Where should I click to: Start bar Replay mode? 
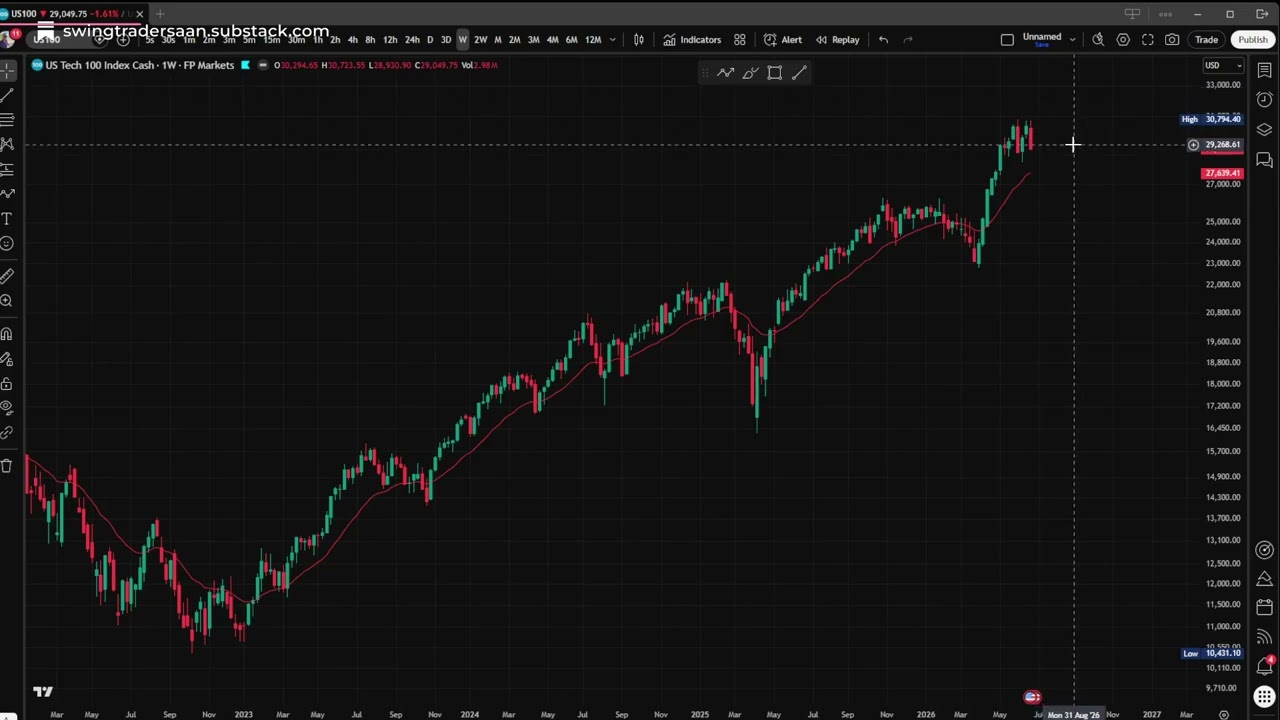[x=838, y=40]
